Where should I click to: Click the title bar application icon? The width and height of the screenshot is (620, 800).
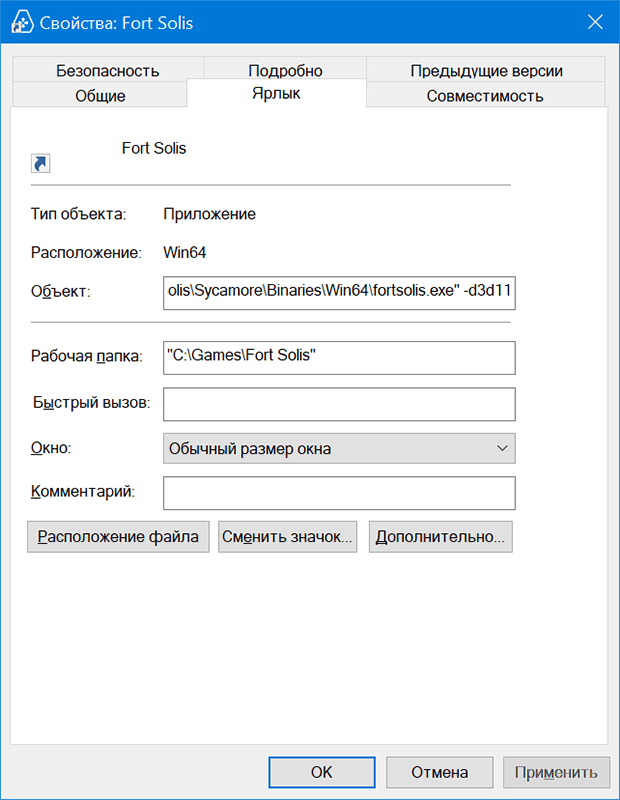click(x=22, y=22)
